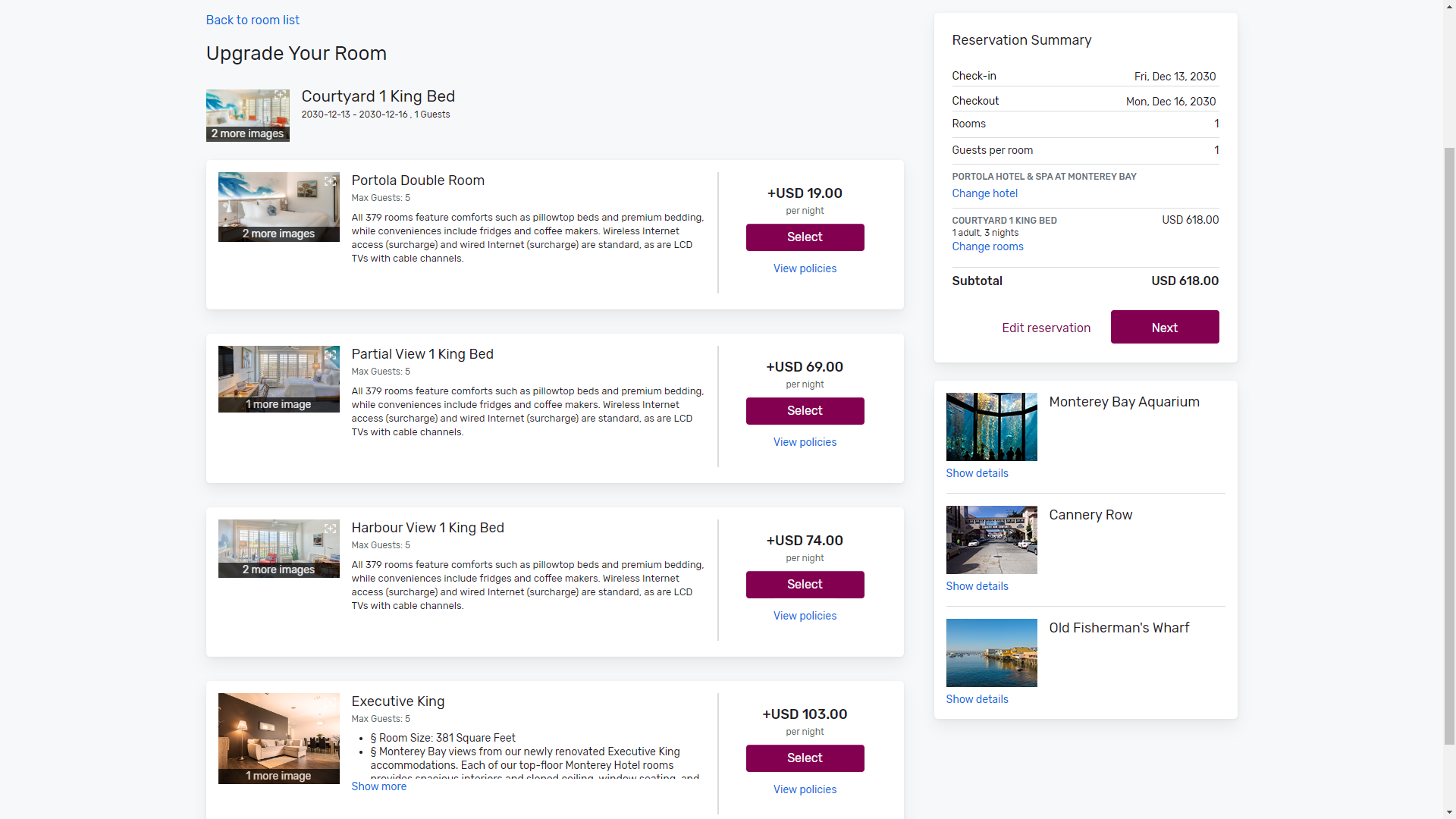This screenshot has width=1456, height=819.
Task: Show more Executive King description
Action: point(378,786)
